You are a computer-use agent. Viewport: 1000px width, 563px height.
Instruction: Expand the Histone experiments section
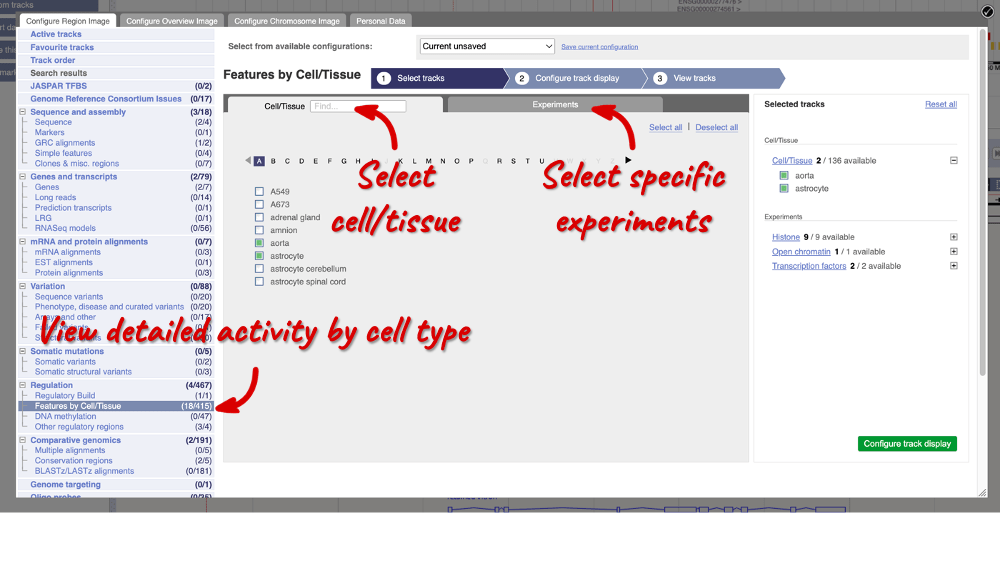(x=953, y=237)
